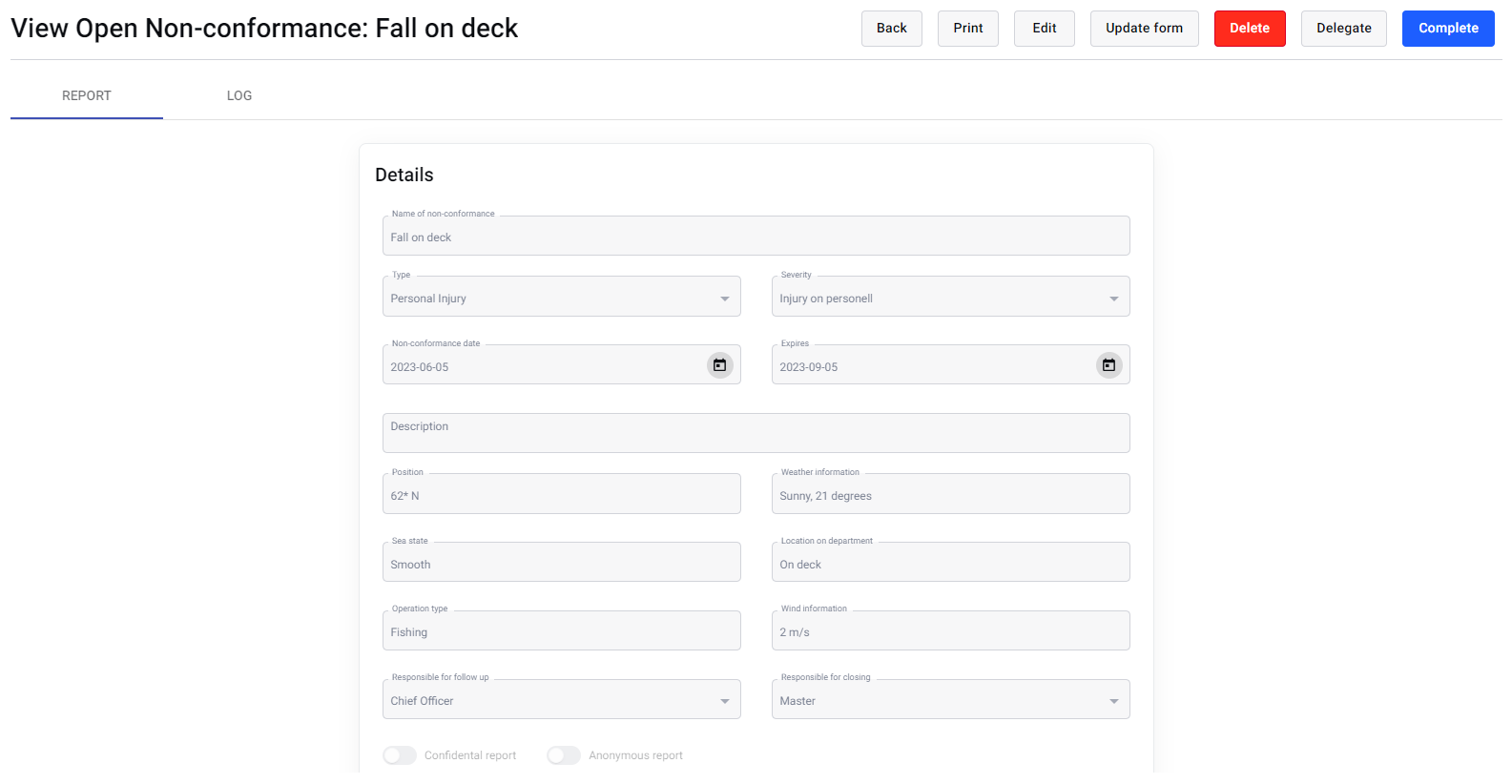
Task: Click the Edit button
Action: [x=1045, y=29]
